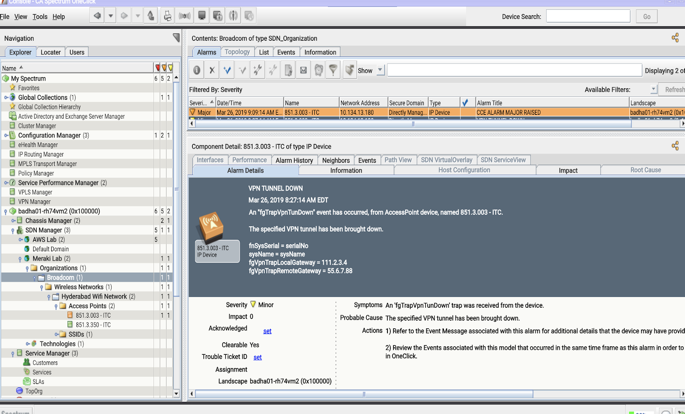Expand the SSIDs tree node

[x=56, y=335]
